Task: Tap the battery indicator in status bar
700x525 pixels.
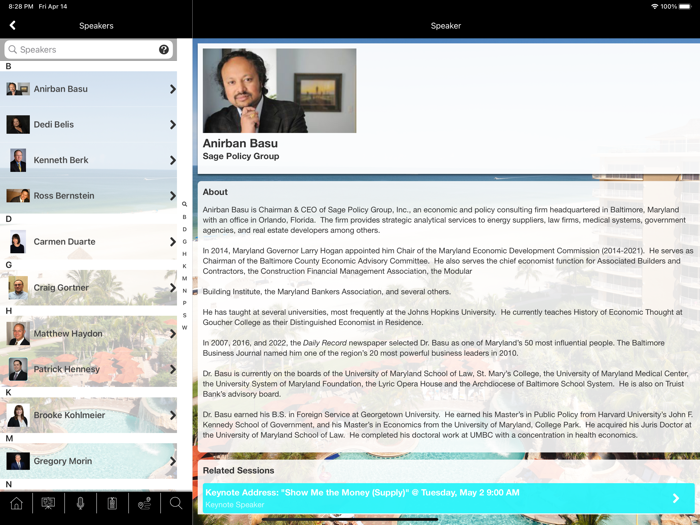Action: [685, 6]
